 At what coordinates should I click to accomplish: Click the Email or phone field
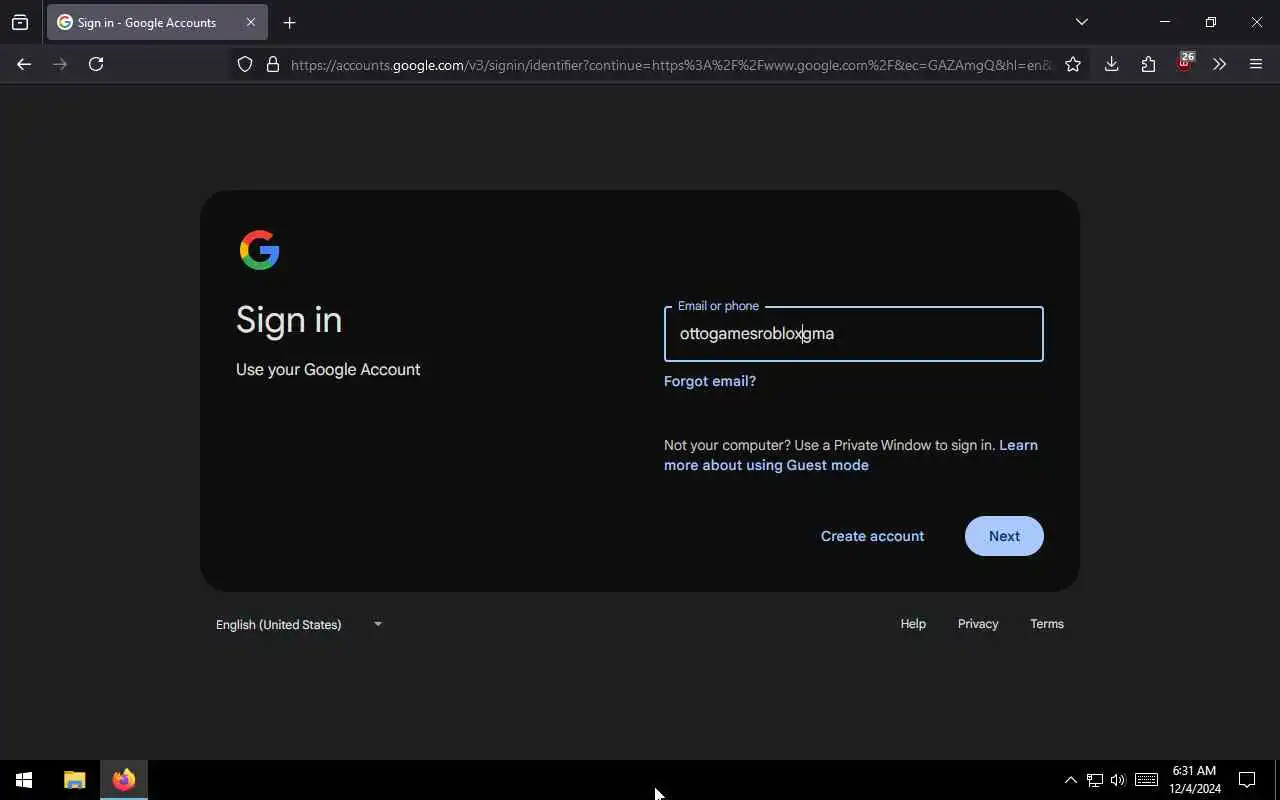(853, 334)
